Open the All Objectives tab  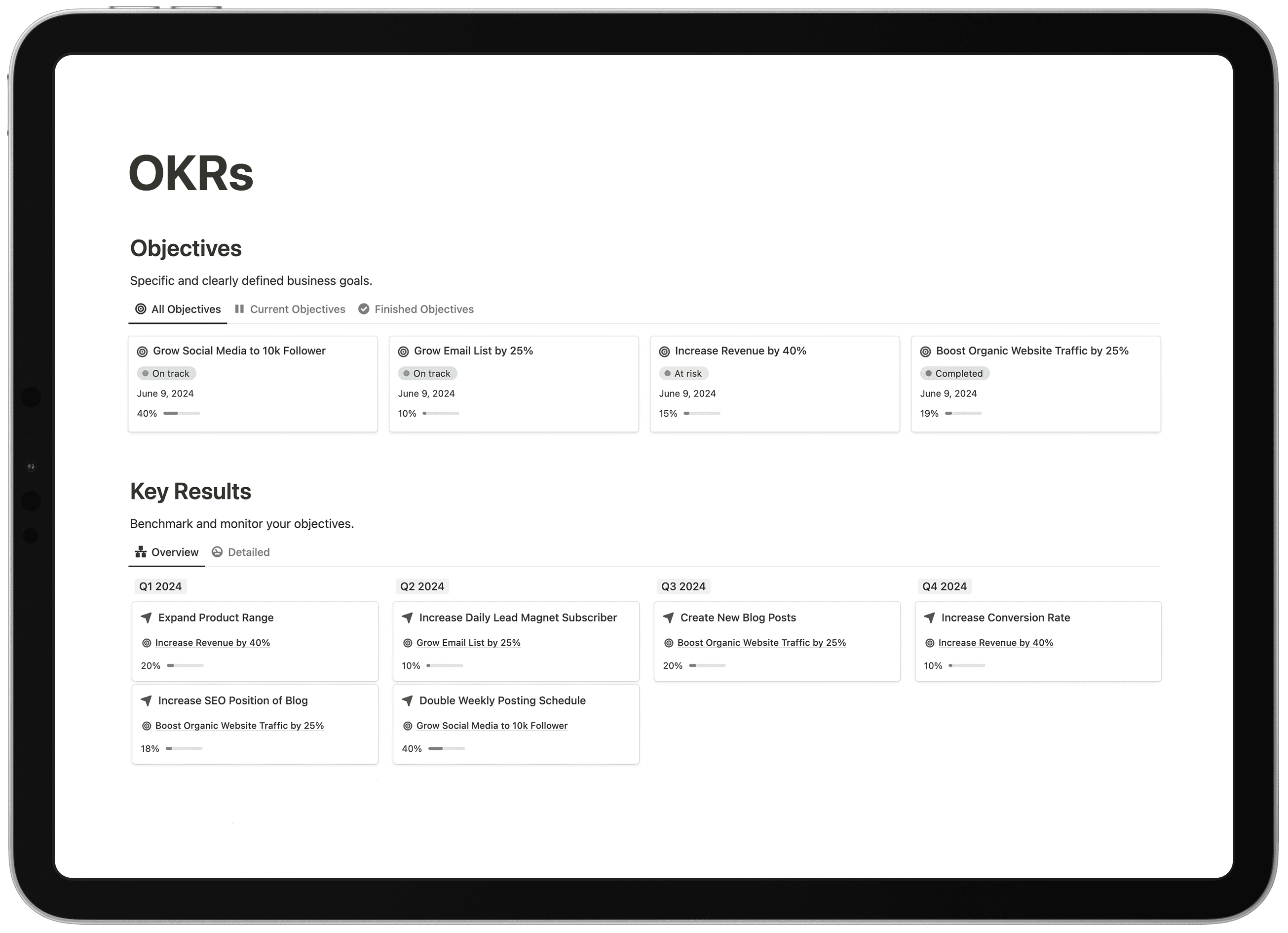(x=178, y=309)
